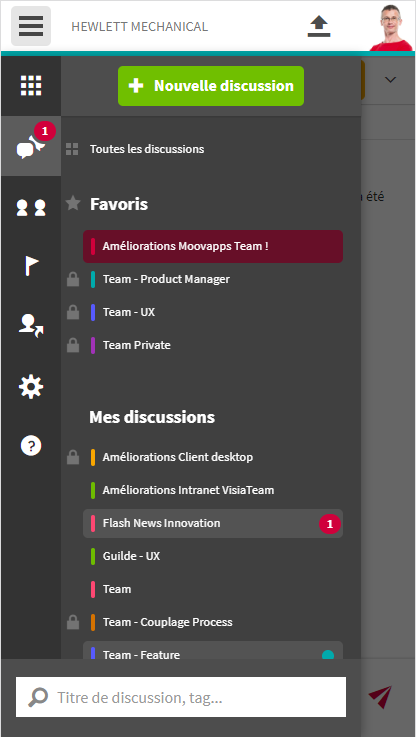
Task: Select Guilde - UX discussion
Action: 213,556
